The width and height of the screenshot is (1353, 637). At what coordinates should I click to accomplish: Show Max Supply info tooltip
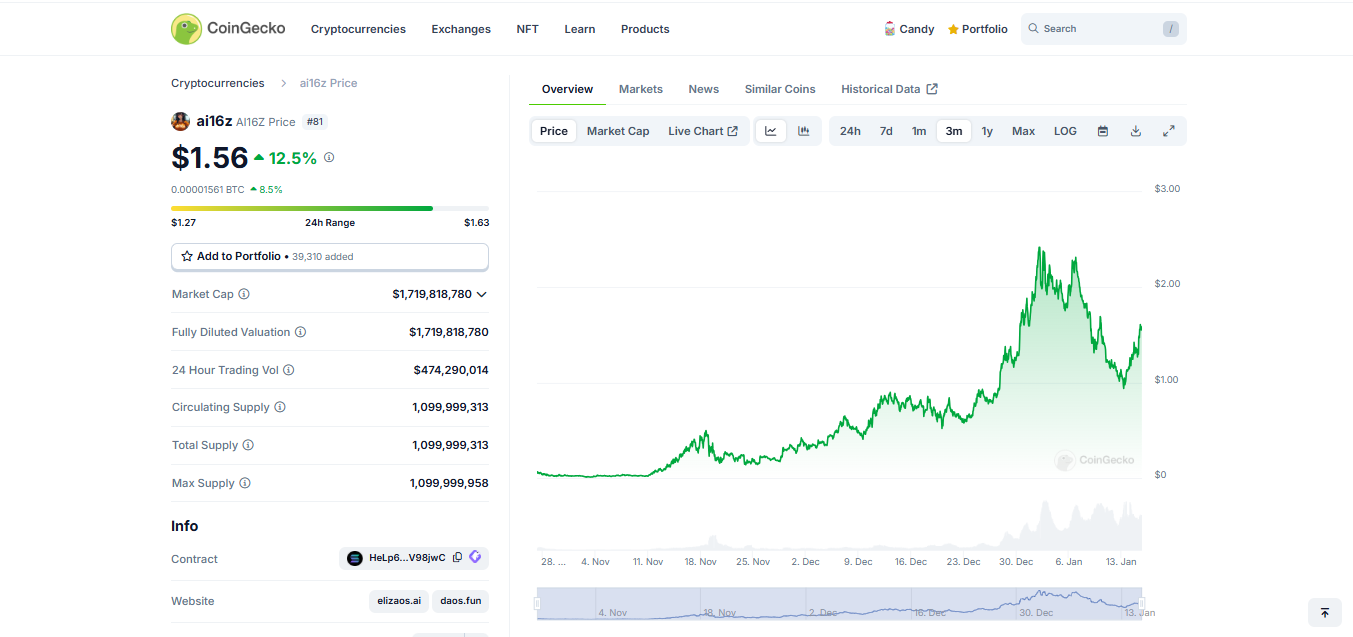[x=245, y=483]
